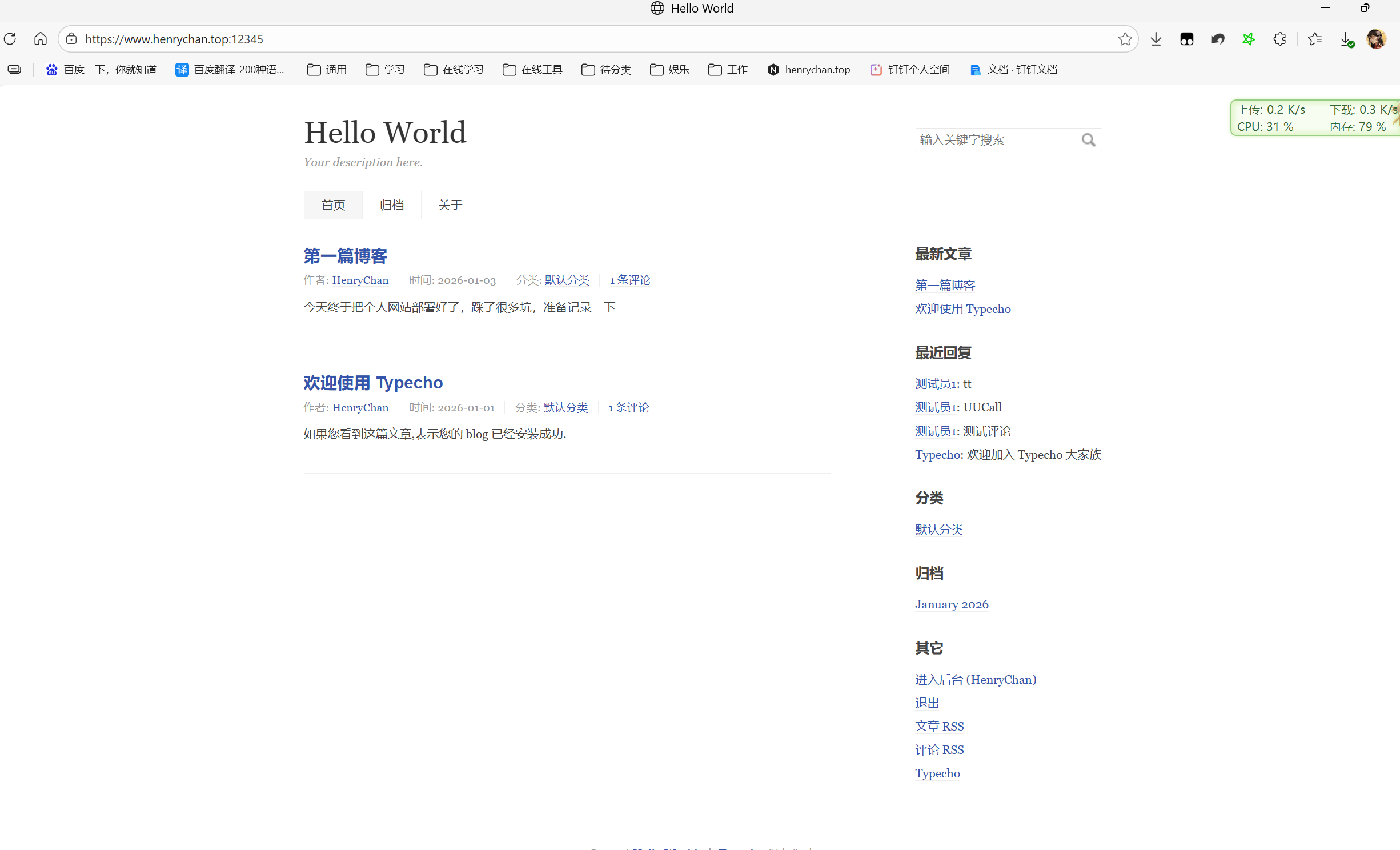Switch to the 归档 tab
1400x850 pixels.
tap(392, 205)
